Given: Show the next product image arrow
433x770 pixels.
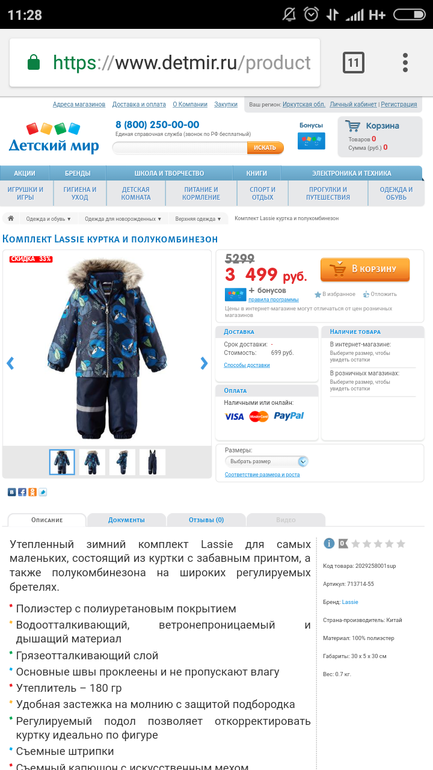Looking at the screenshot, I should tap(204, 363).
